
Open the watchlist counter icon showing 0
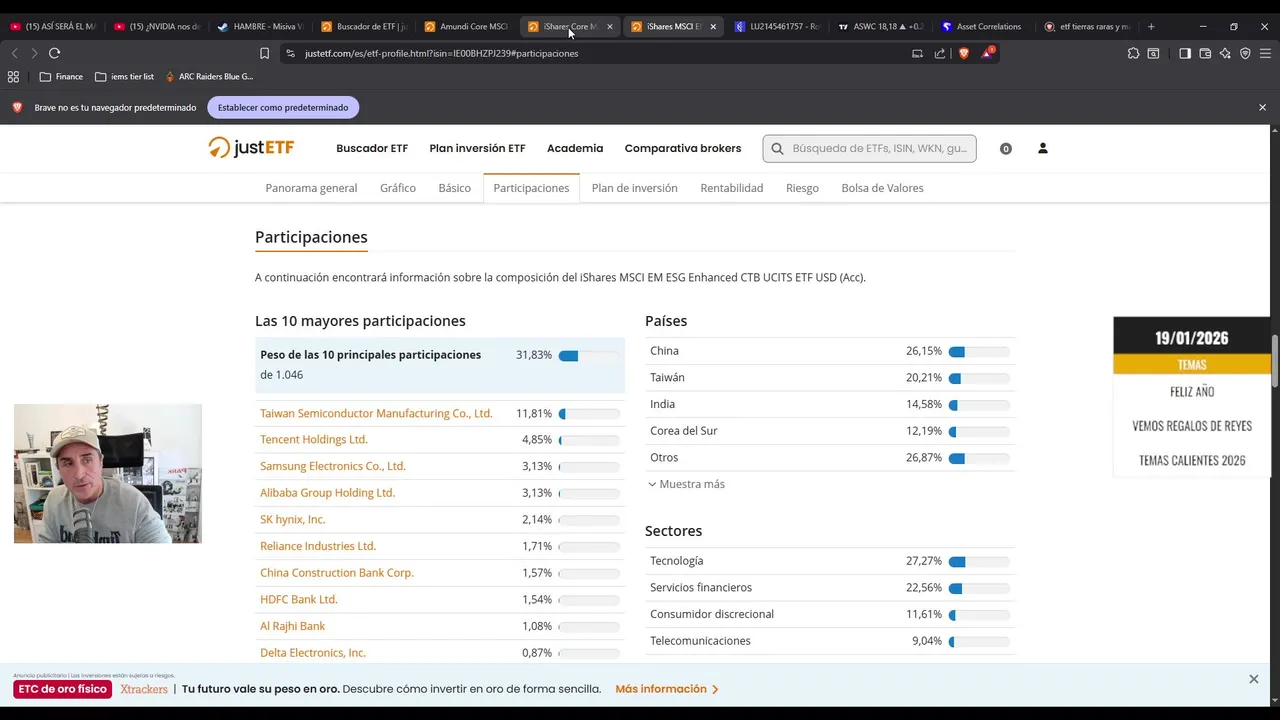point(1006,148)
